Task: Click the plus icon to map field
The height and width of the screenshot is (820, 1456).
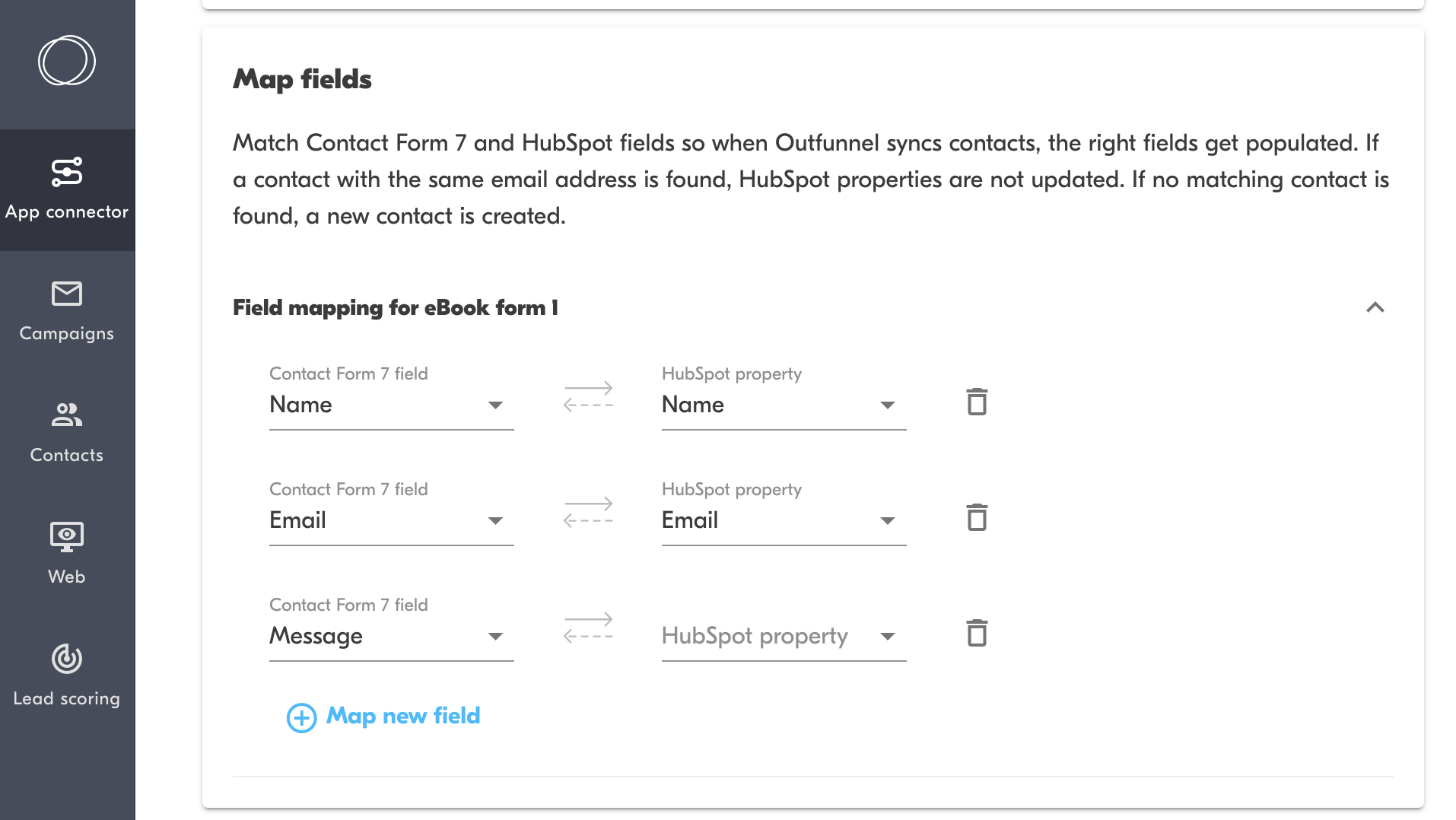Action: pos(301,717)
